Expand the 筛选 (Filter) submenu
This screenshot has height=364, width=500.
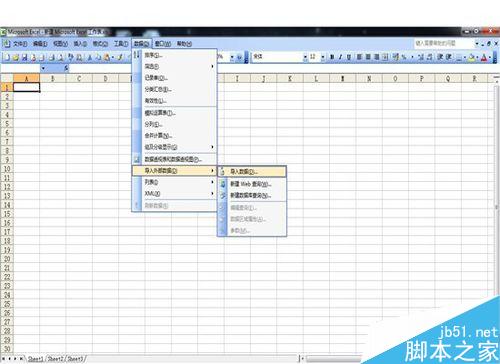coord(175,66)
